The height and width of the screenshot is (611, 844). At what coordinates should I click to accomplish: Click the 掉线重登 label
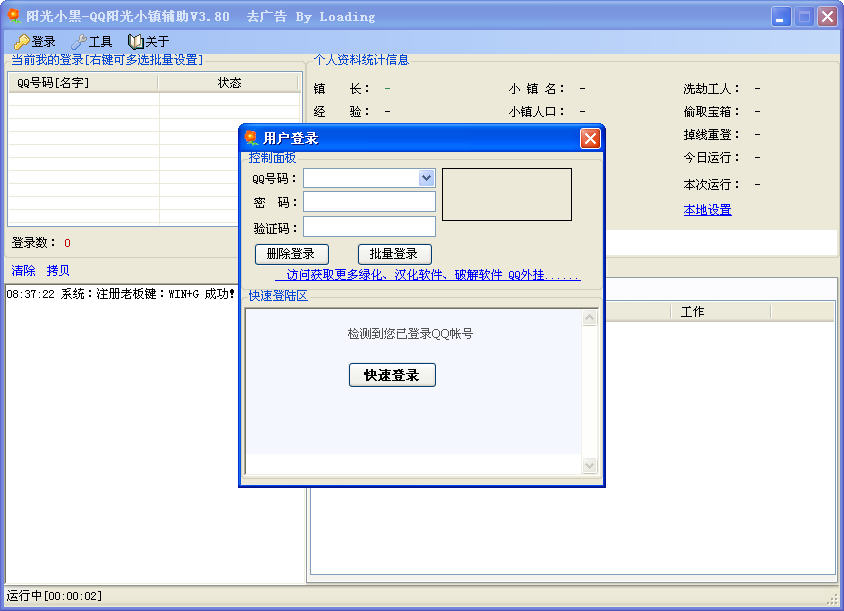coord(711,135)
